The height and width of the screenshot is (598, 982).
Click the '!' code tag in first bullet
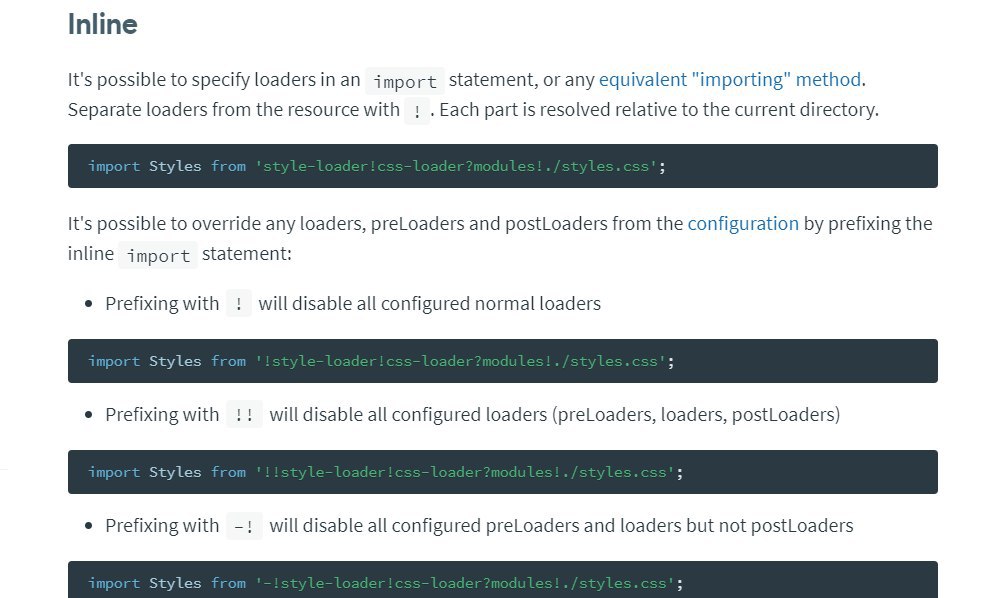click(x=239, y=304)
